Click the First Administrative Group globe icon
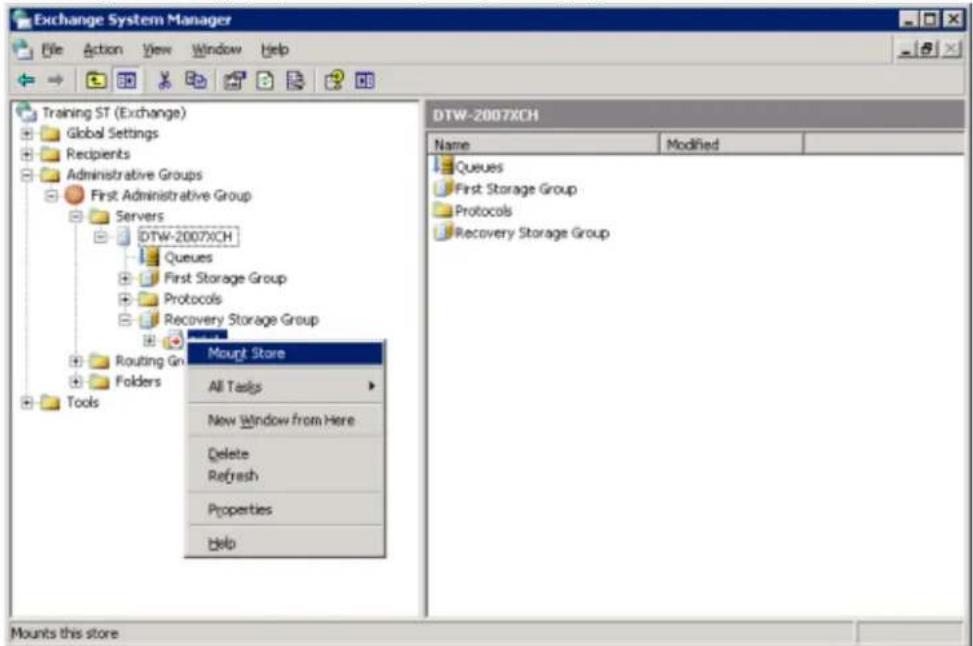Screen dimensions: 973x646 (x=74, y=195)
